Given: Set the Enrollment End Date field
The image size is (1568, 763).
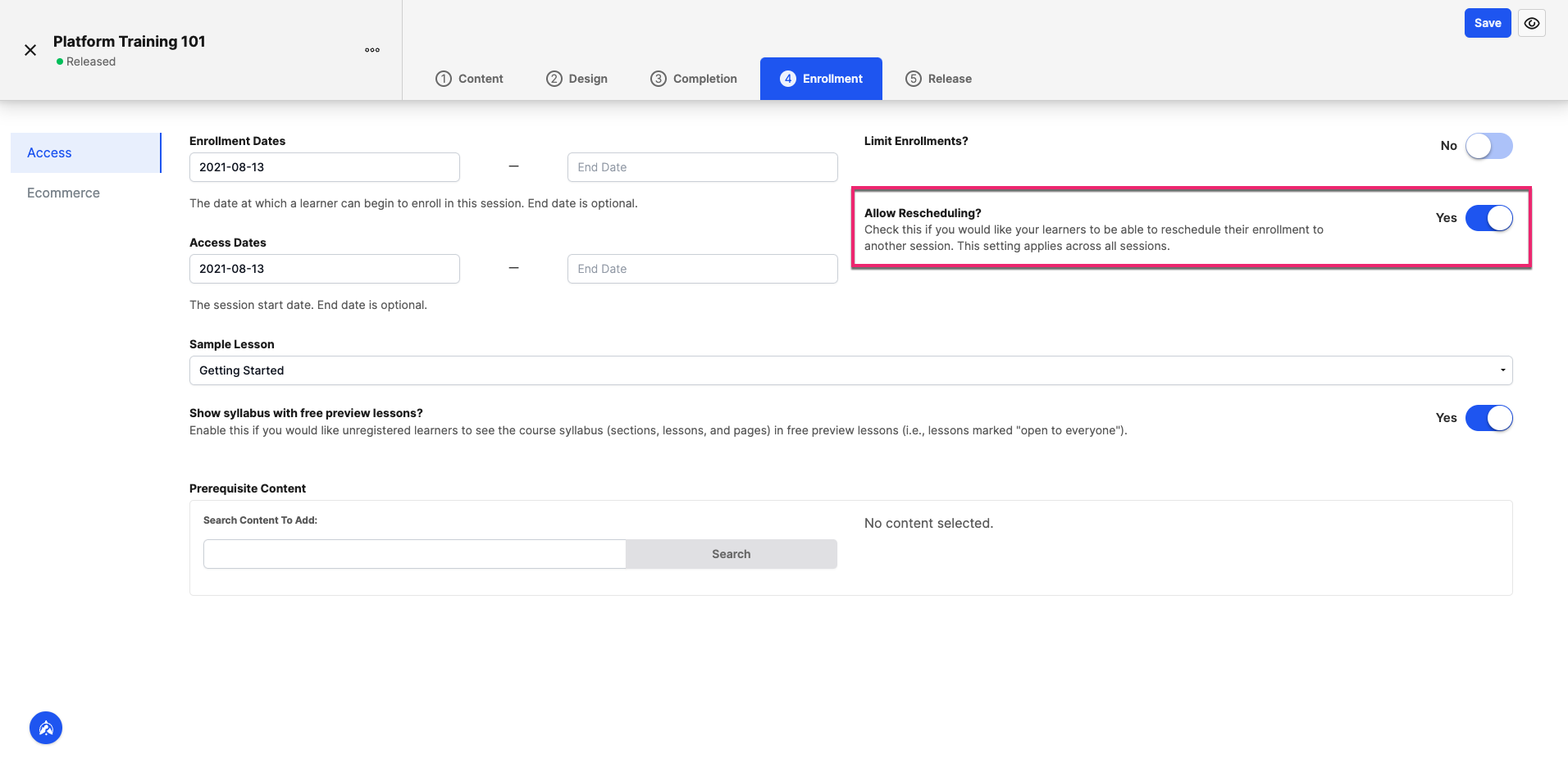Looking at the screenshot, I should pyautogui.click(x=703, y=167).
